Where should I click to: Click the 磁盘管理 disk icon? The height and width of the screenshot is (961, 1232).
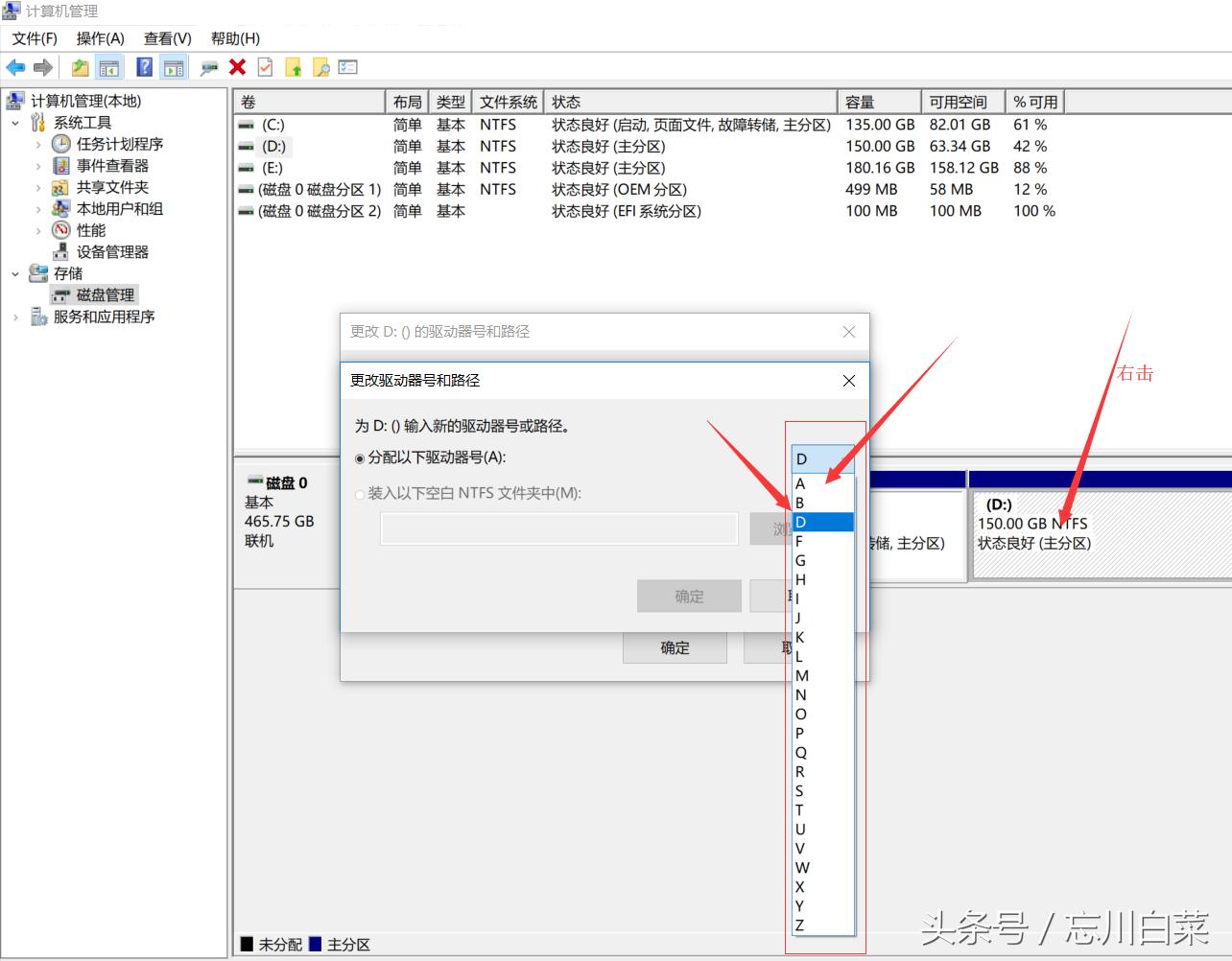pos(61,295)
